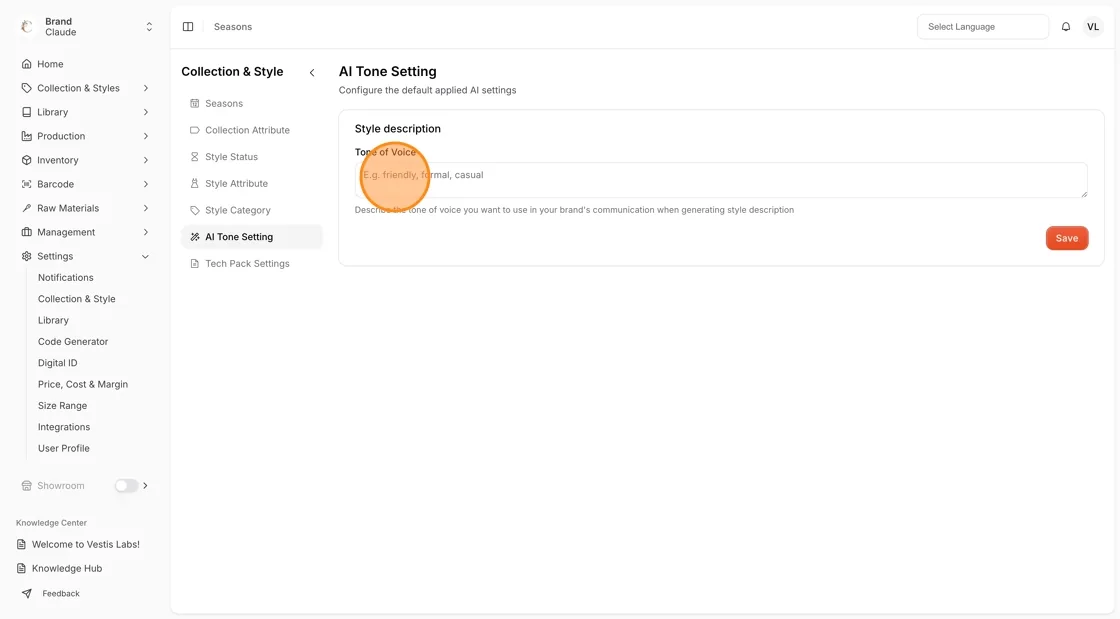Collapse the Settings submenu chevron
1120x619 pixels.
[x=146, y=256]
